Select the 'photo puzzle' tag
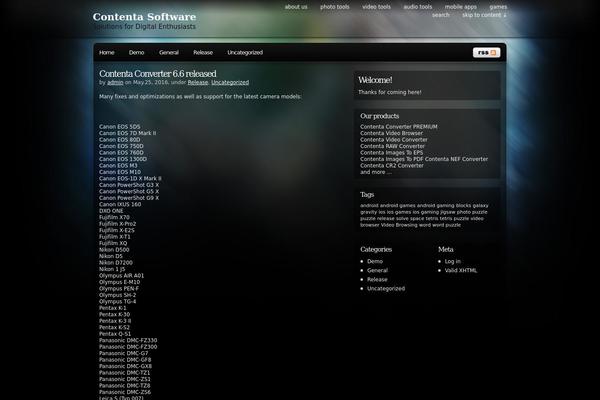600x400 pixels. point(472,212)
